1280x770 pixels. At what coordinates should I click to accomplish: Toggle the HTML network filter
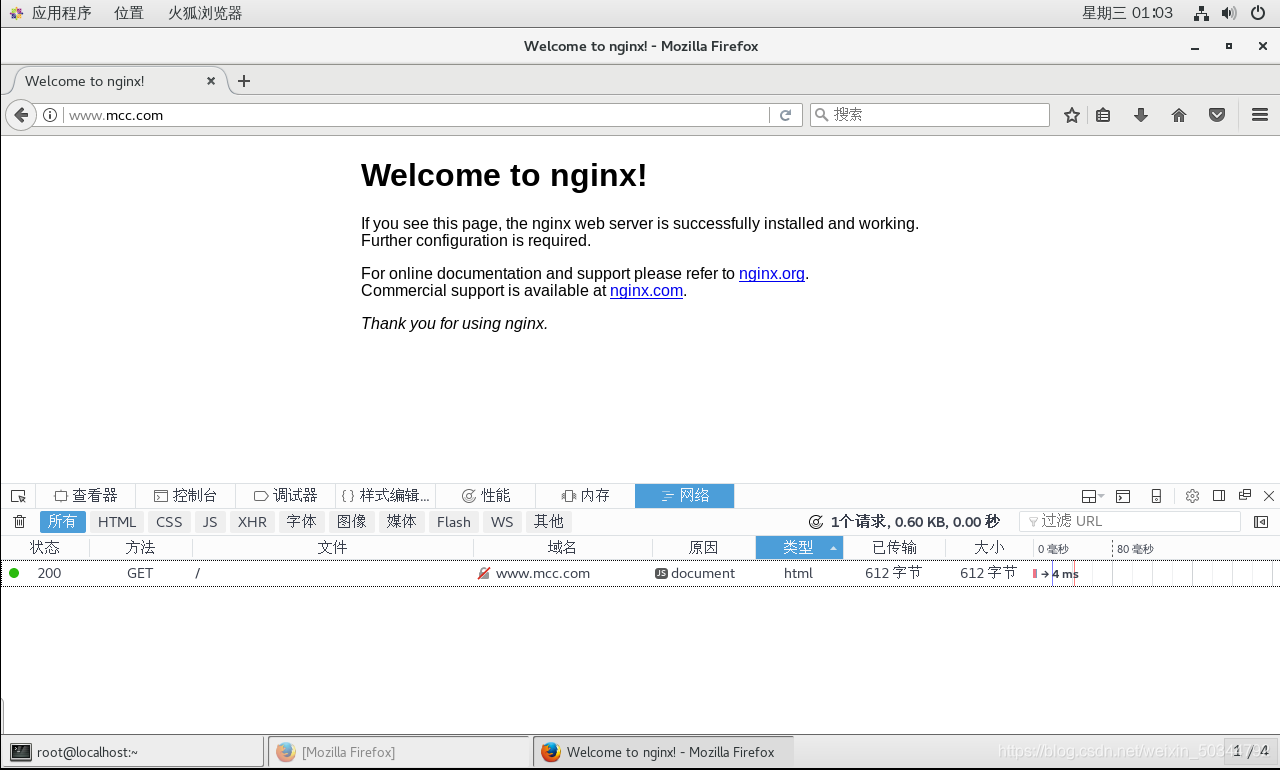(117, 522)
